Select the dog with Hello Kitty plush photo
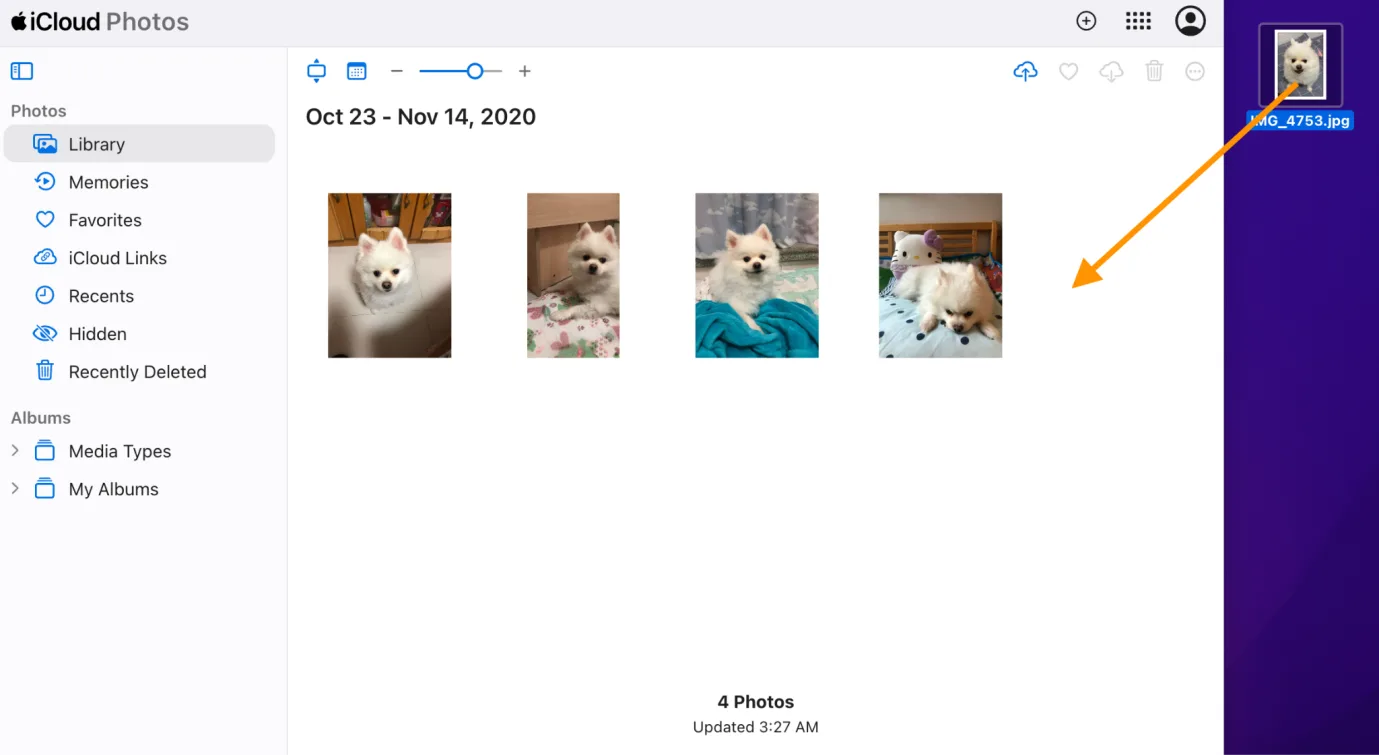Image resolution: width=1379 pixels, height=755 pixels. (x=940, y=275)
